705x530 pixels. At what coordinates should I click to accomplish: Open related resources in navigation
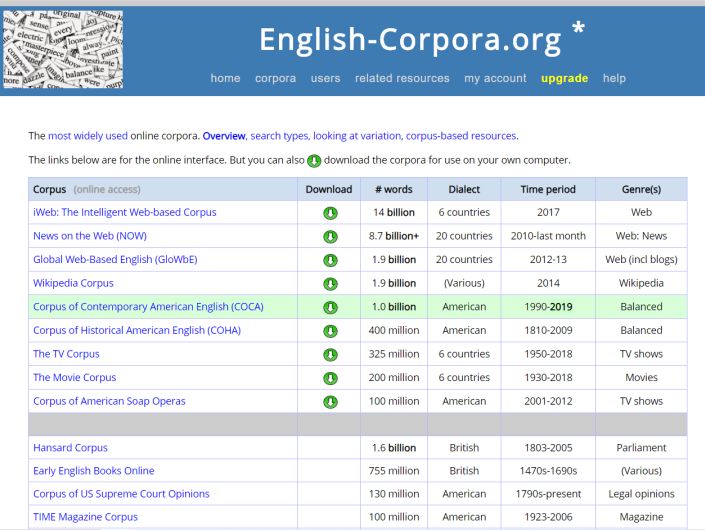point(402,78)
